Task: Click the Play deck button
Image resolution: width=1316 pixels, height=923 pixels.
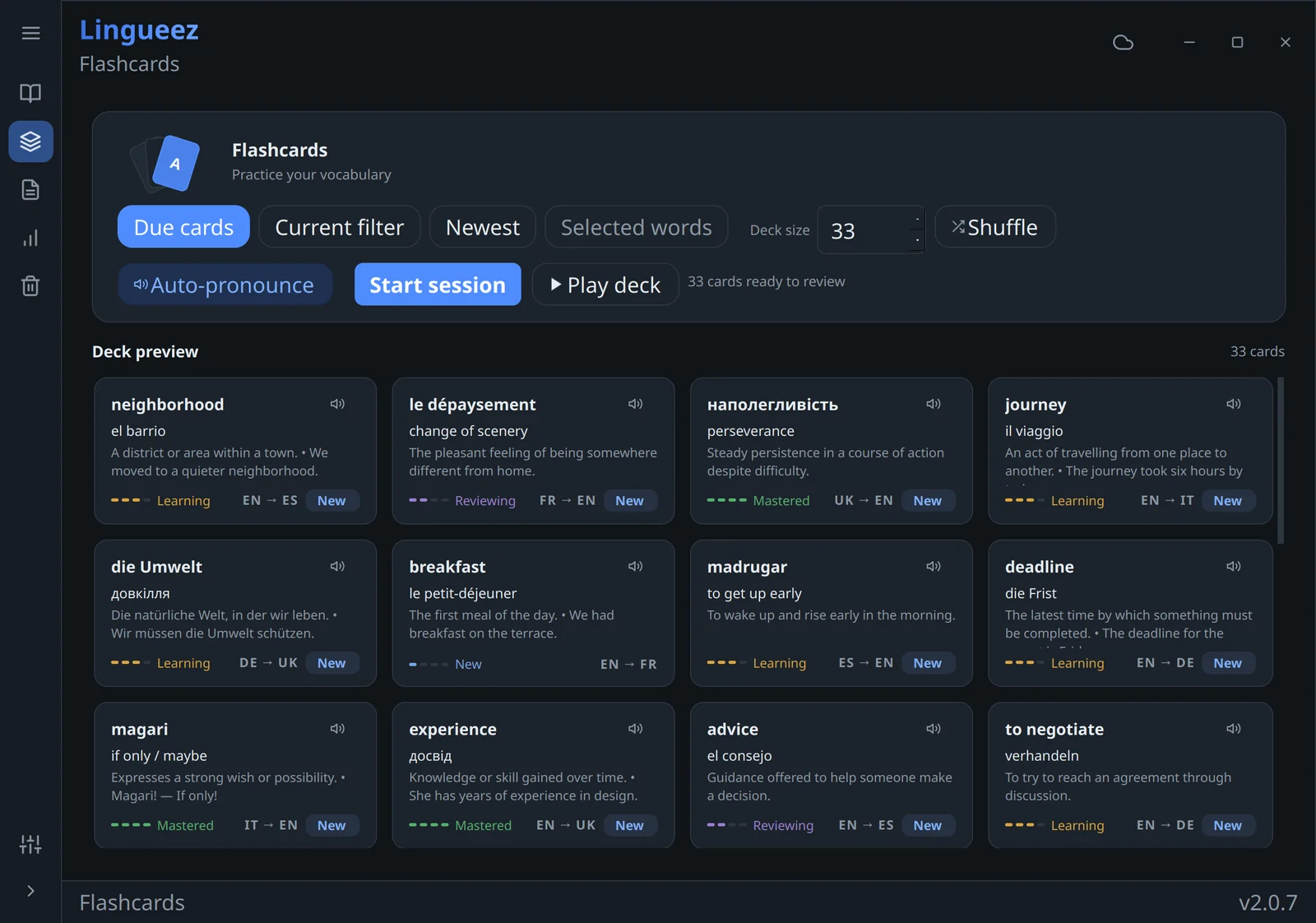Action: (605, 285)
